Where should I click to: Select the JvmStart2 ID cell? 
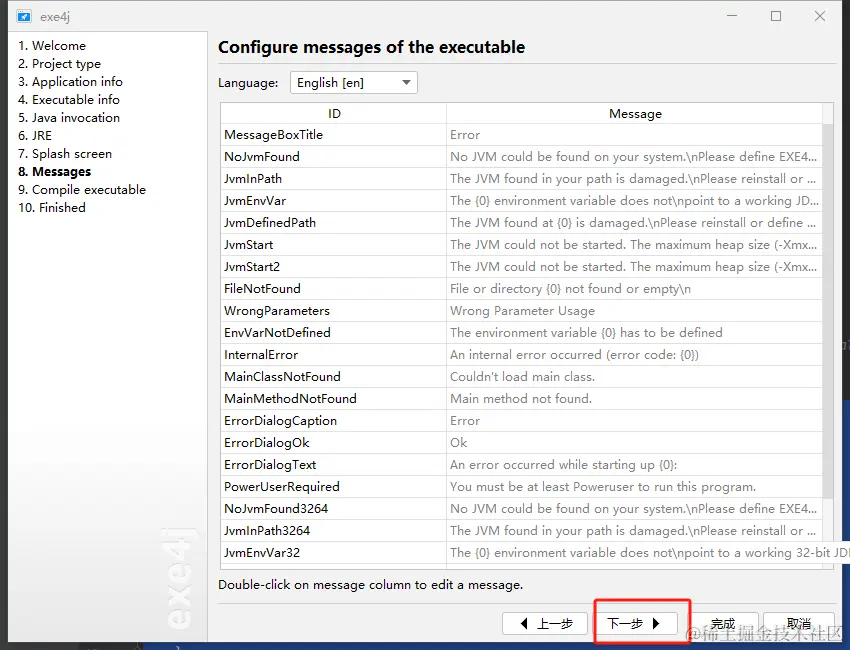click(334, 267)
